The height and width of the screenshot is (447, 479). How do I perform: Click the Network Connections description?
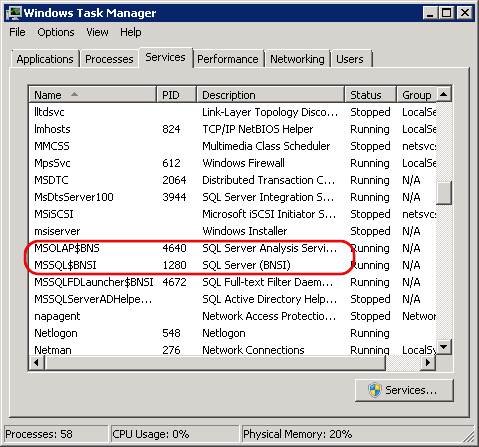[x=253, y=350]
